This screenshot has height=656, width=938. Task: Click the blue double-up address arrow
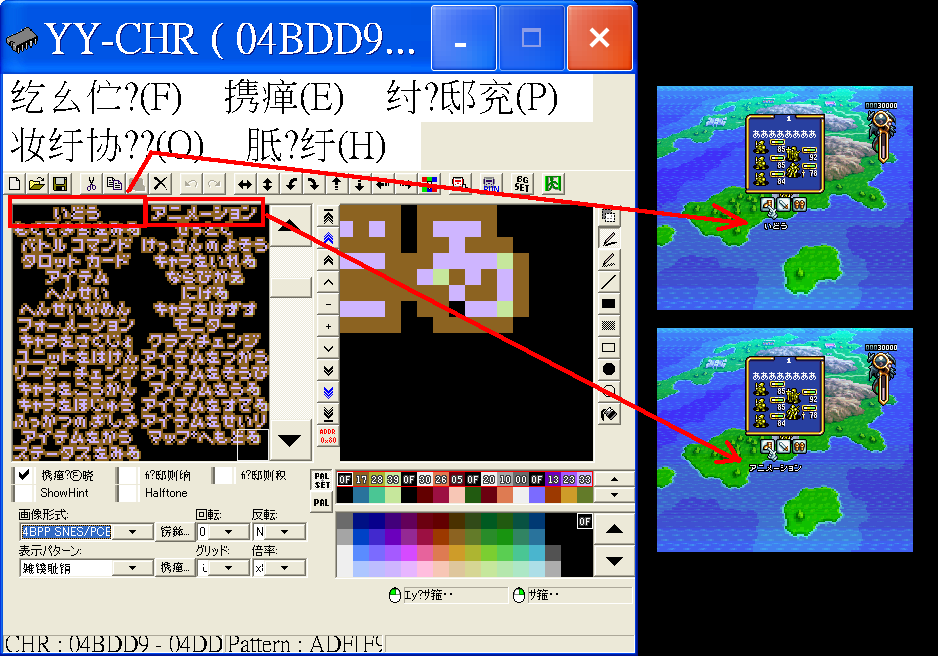click(x=328, y=239)
